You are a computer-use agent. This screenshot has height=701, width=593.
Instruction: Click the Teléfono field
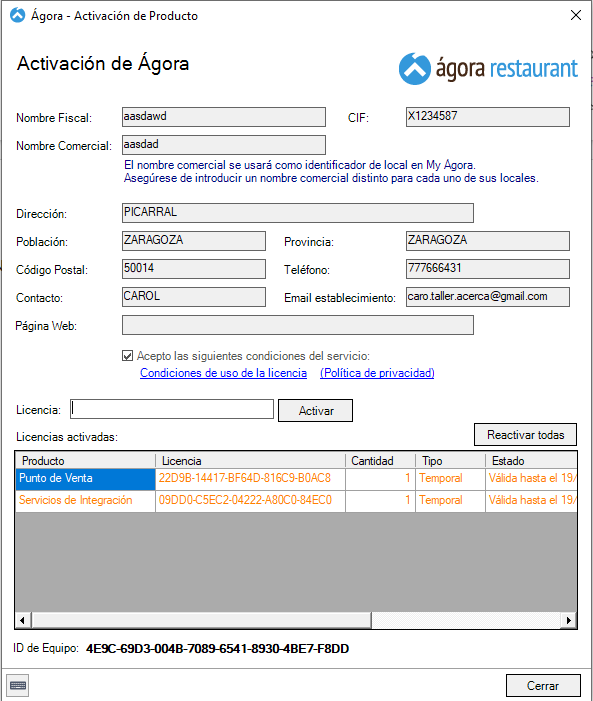pyautogui.click(x=488, y=269)
